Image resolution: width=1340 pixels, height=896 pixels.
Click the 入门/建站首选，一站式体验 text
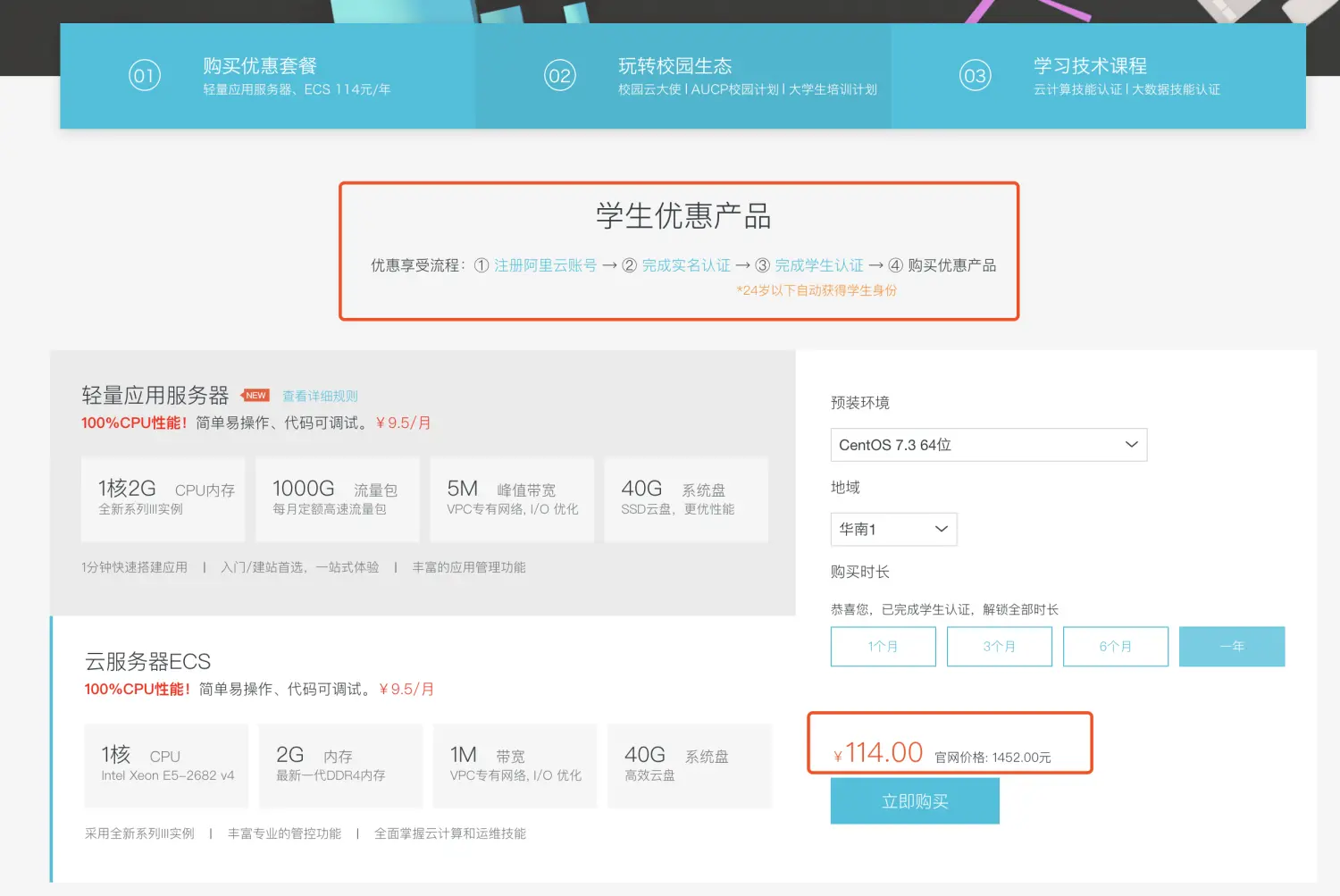[300, 567]
